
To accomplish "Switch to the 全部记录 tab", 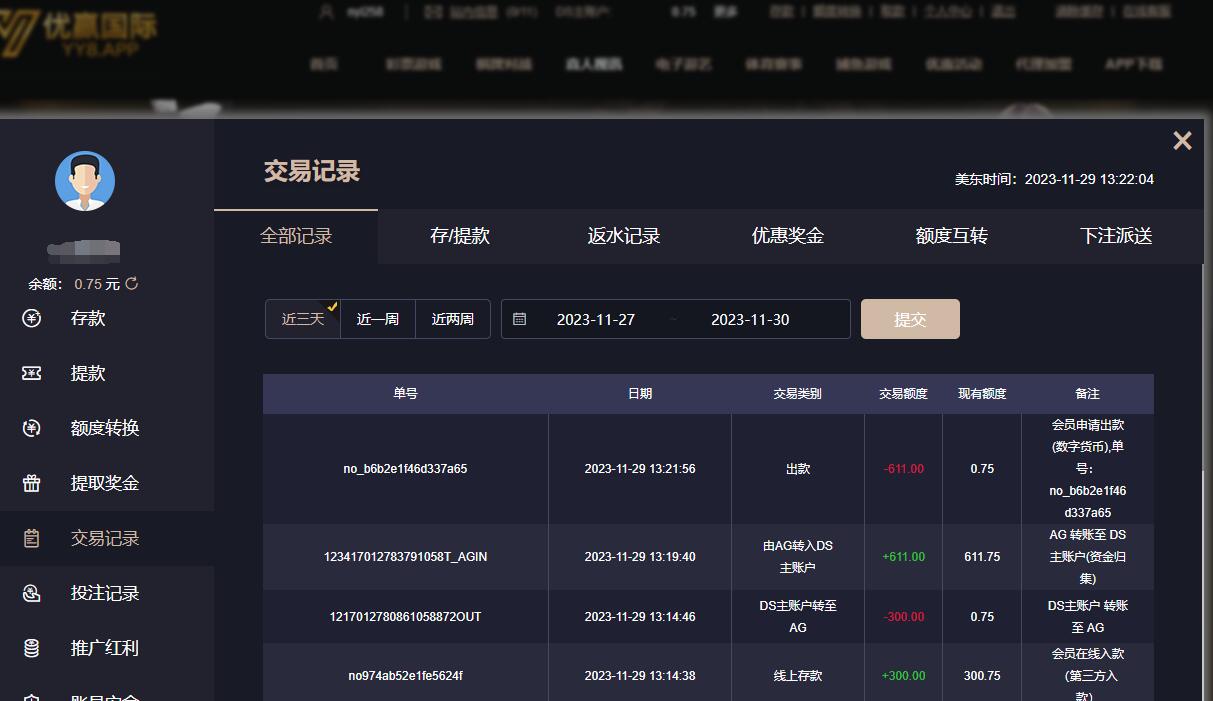I will point(296,236).
